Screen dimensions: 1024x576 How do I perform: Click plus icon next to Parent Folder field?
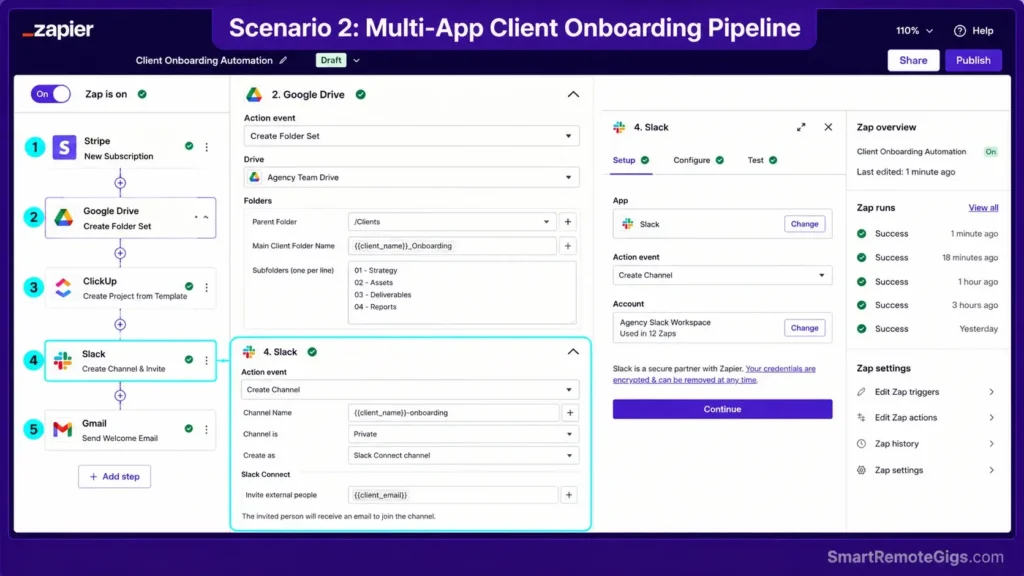coord(568,222)
